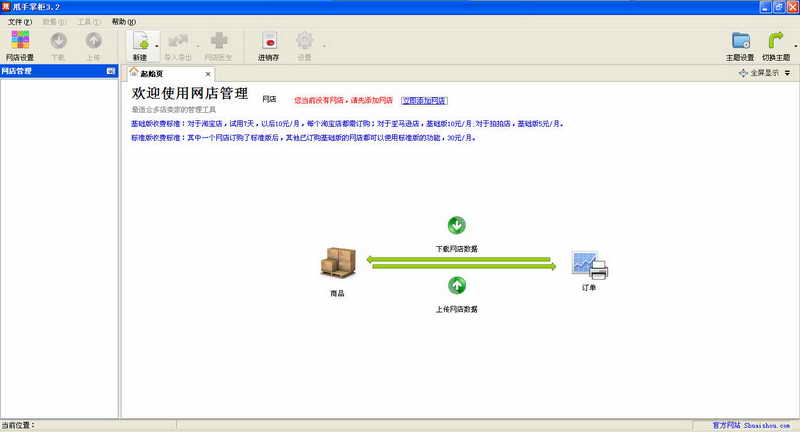
Task: Open 主题设置 folder icon
Action: [x=740, y=40]
